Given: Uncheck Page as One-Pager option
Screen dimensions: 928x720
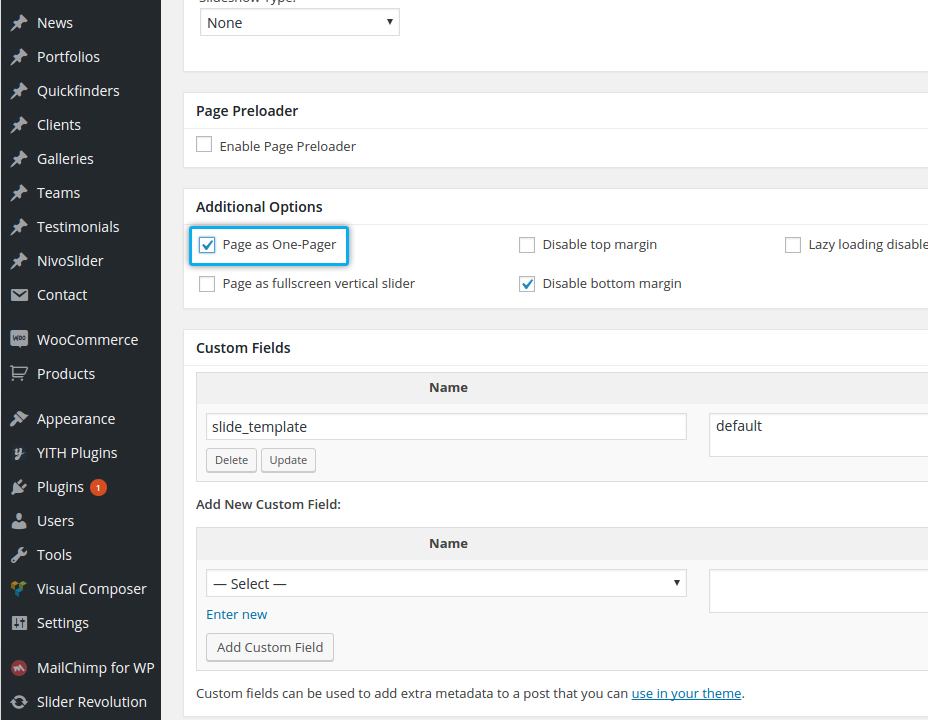Looking at the screenshot, I should click(x=207, y=245).
